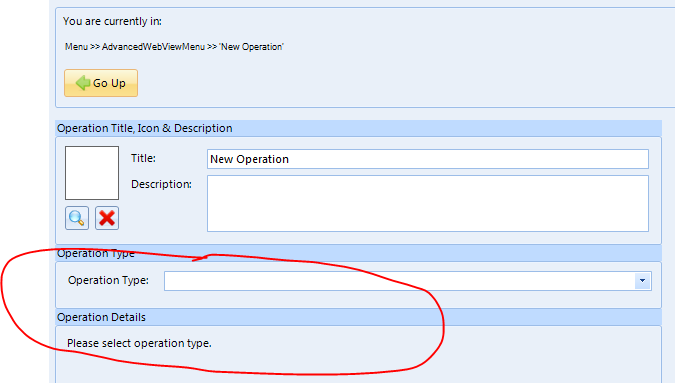Click the 'Operation Details' section header
Image resolution: width=675 pixels, height=383 pixels.
click(x=359, y=317)
